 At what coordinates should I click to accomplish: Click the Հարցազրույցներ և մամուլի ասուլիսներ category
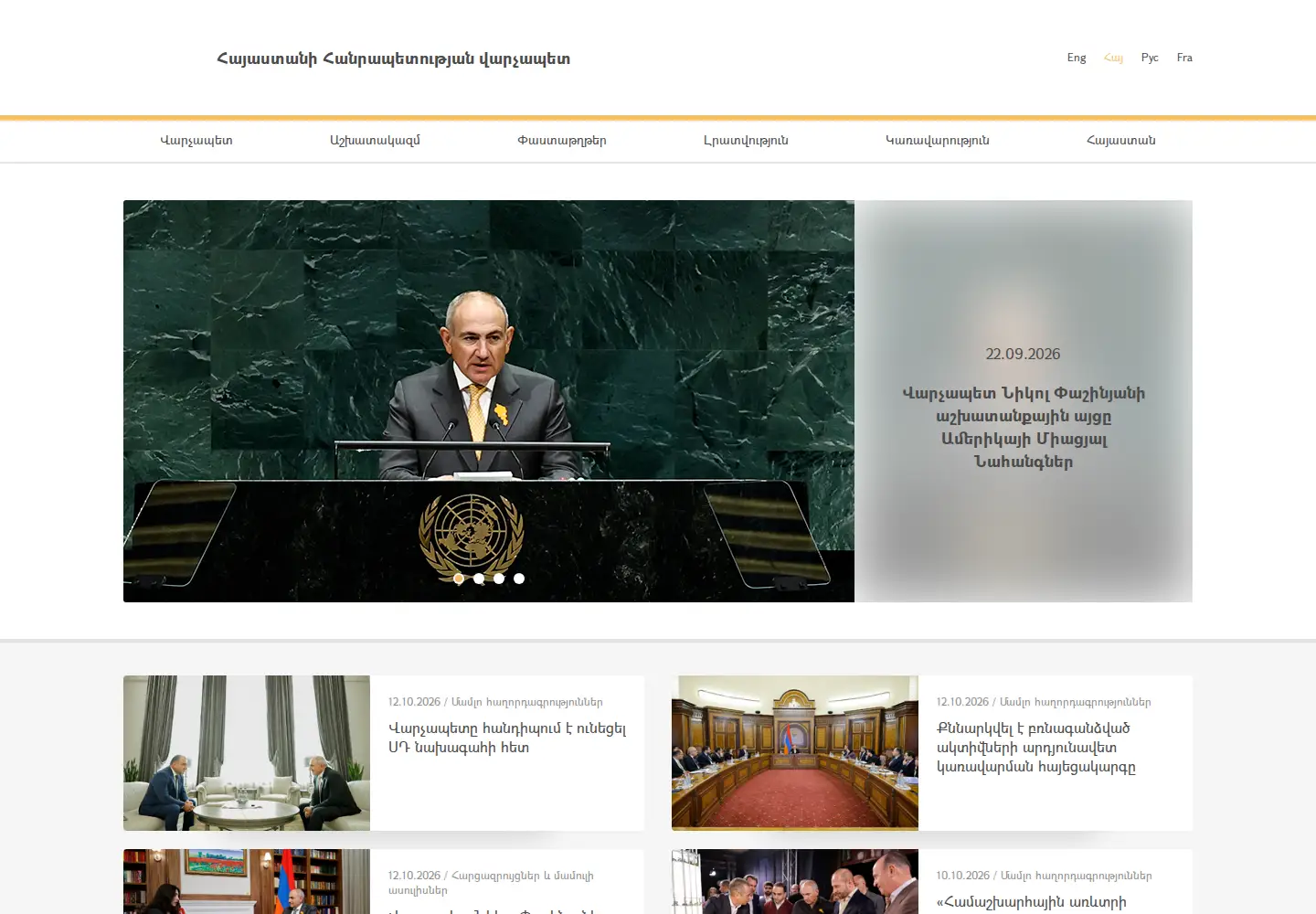(491, 883)
